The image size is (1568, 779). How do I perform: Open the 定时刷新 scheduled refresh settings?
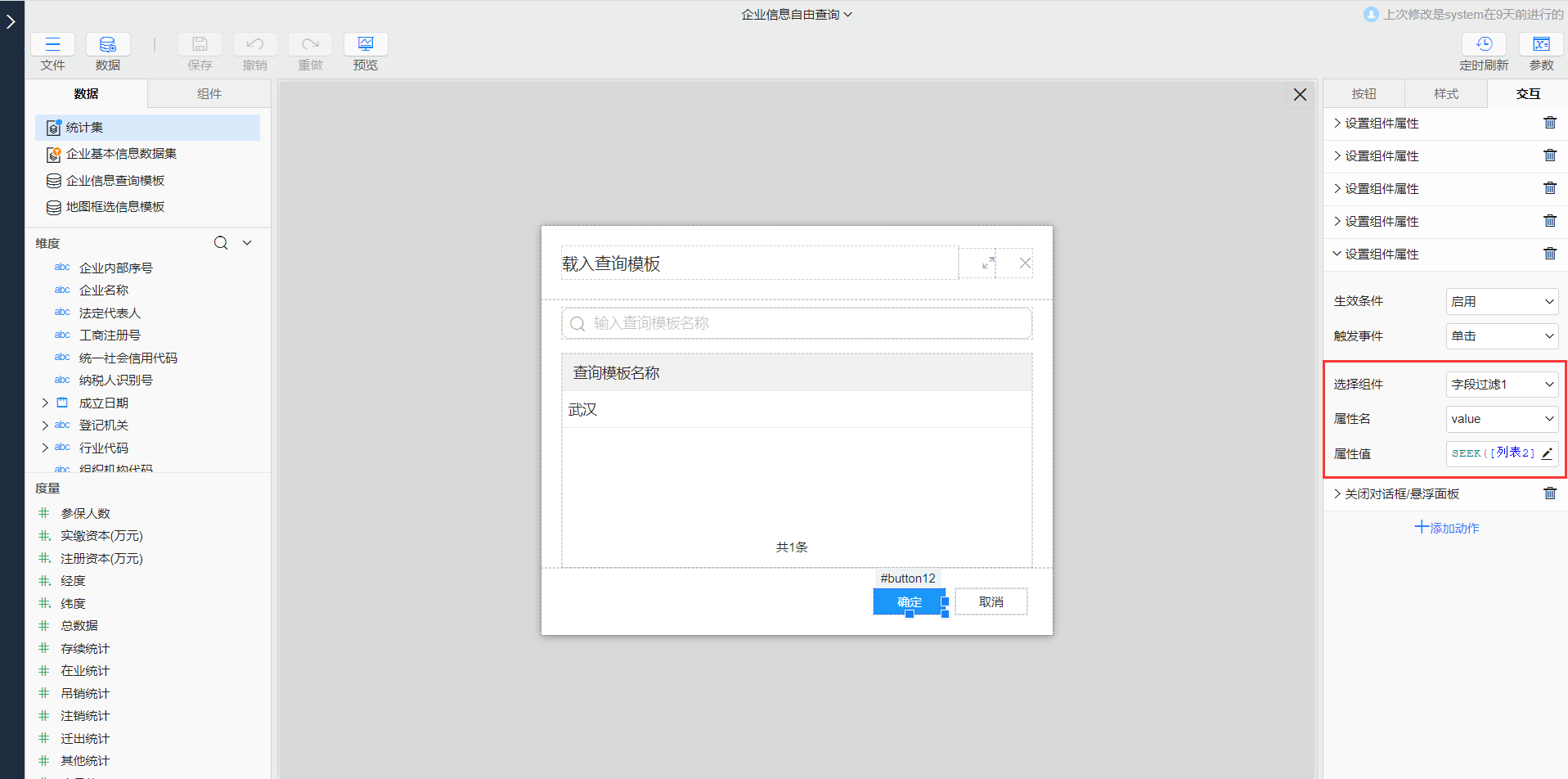[x=1484, y=43]
